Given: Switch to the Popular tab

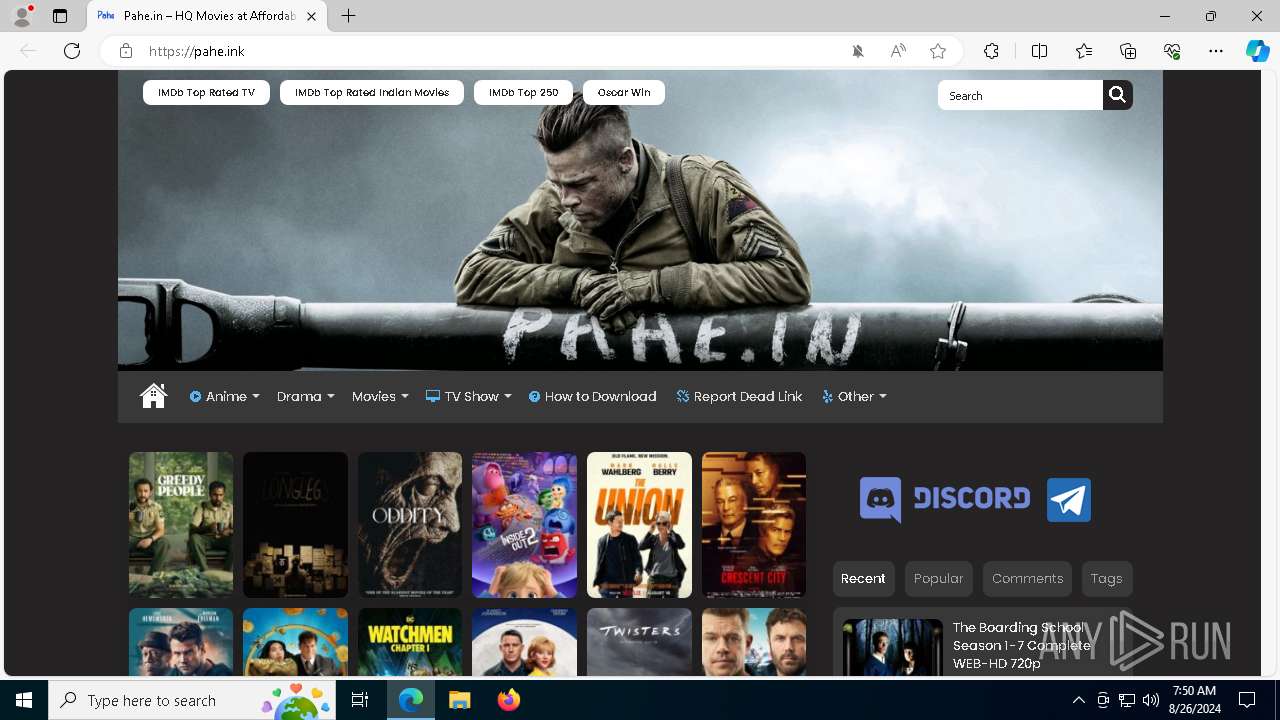Looking at the screenshot, I should [938, 578].
